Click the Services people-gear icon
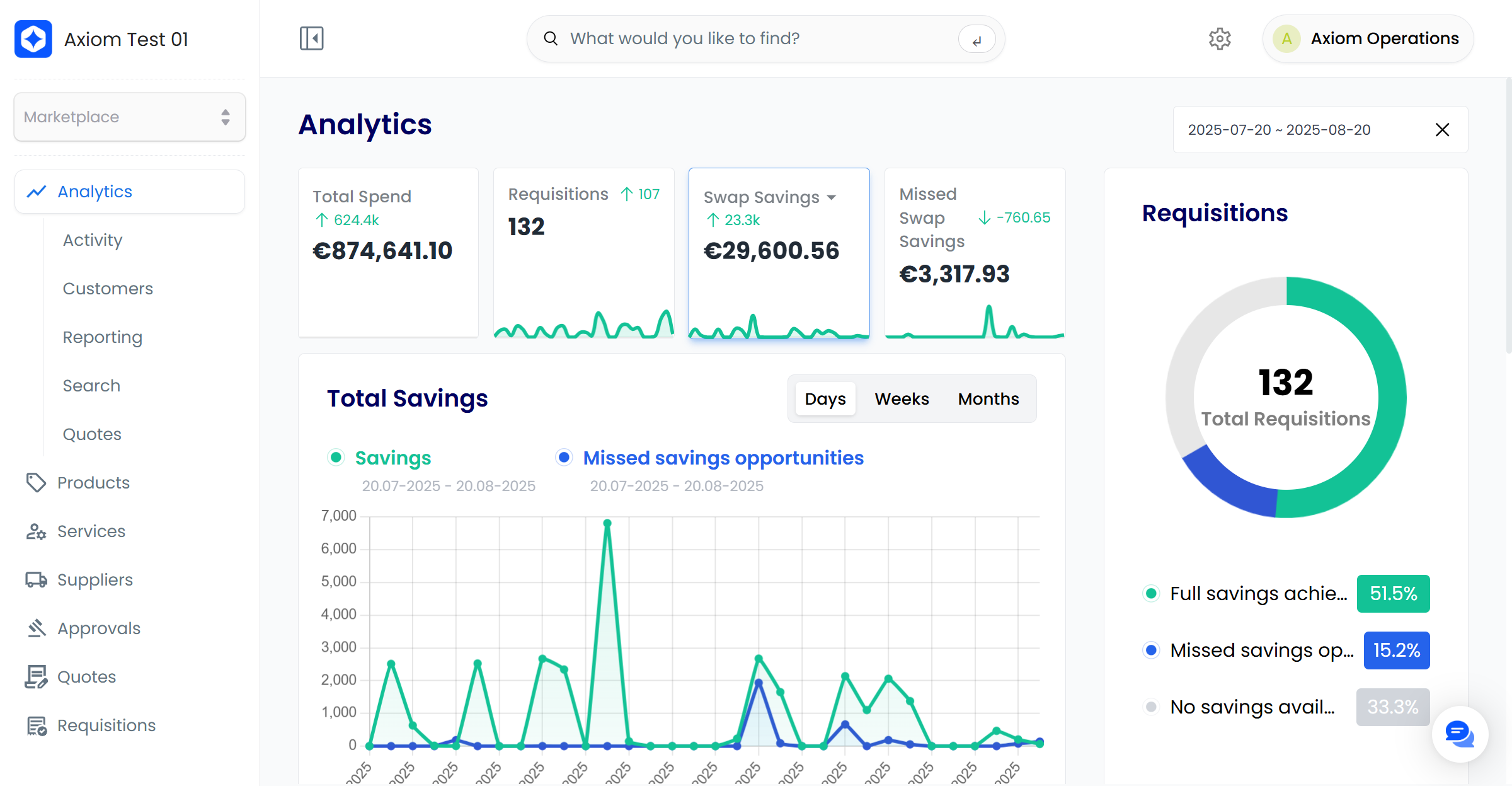Viewport: 1512px width, 786px height. (x=36, y=531)
